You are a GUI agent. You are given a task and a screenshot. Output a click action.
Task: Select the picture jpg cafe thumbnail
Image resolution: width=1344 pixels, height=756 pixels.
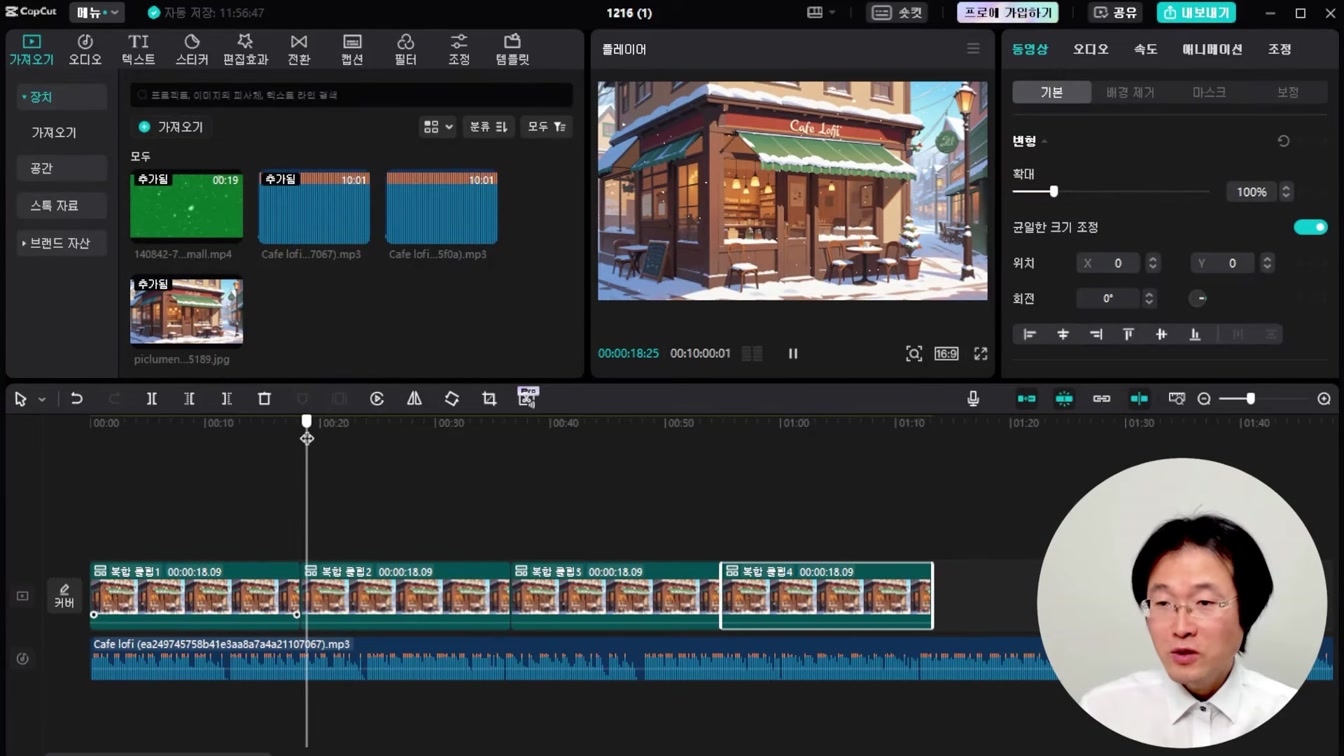[x=186, y=311]
